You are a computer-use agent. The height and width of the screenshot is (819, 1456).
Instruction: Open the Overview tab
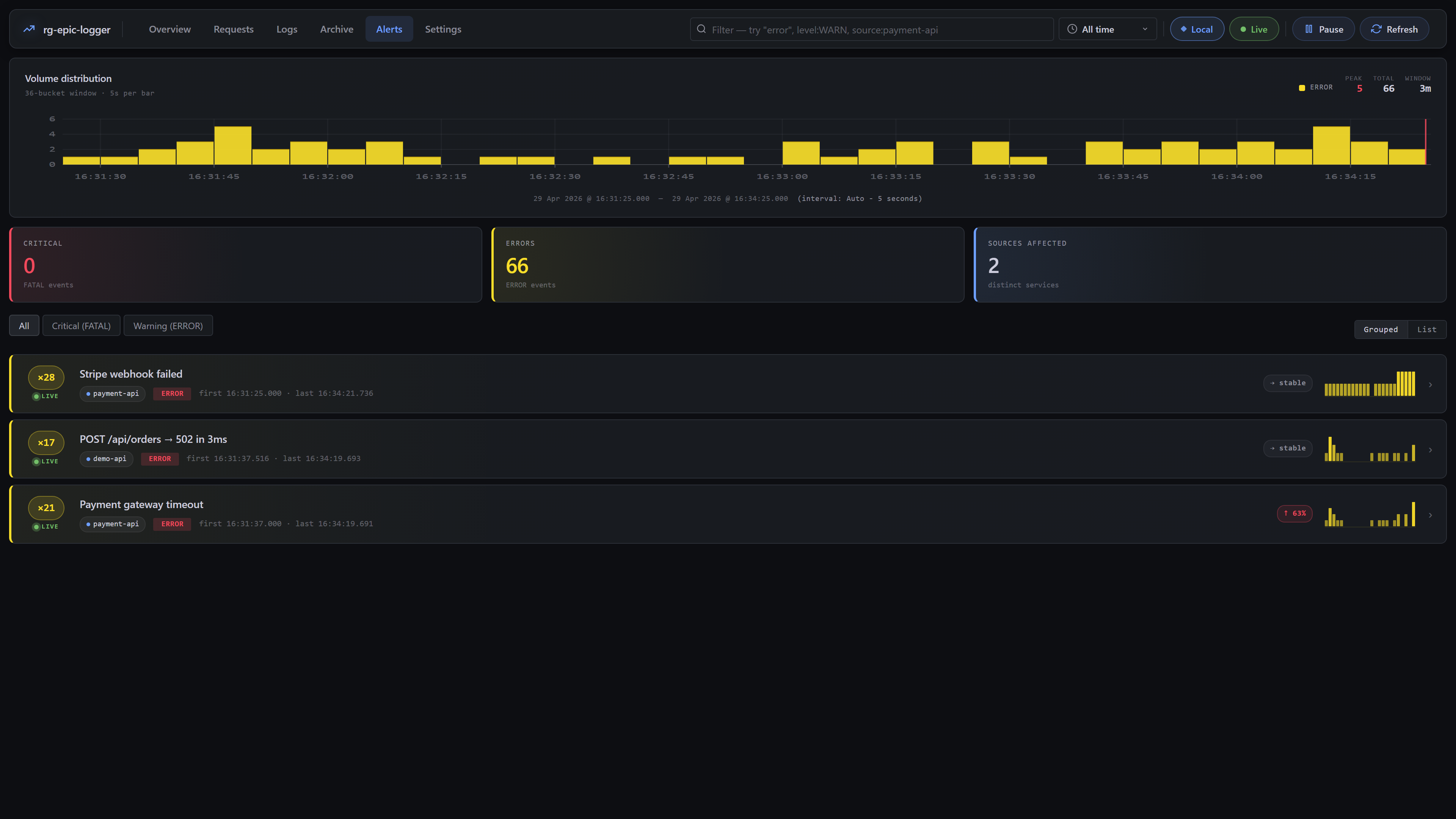point(169,29)
